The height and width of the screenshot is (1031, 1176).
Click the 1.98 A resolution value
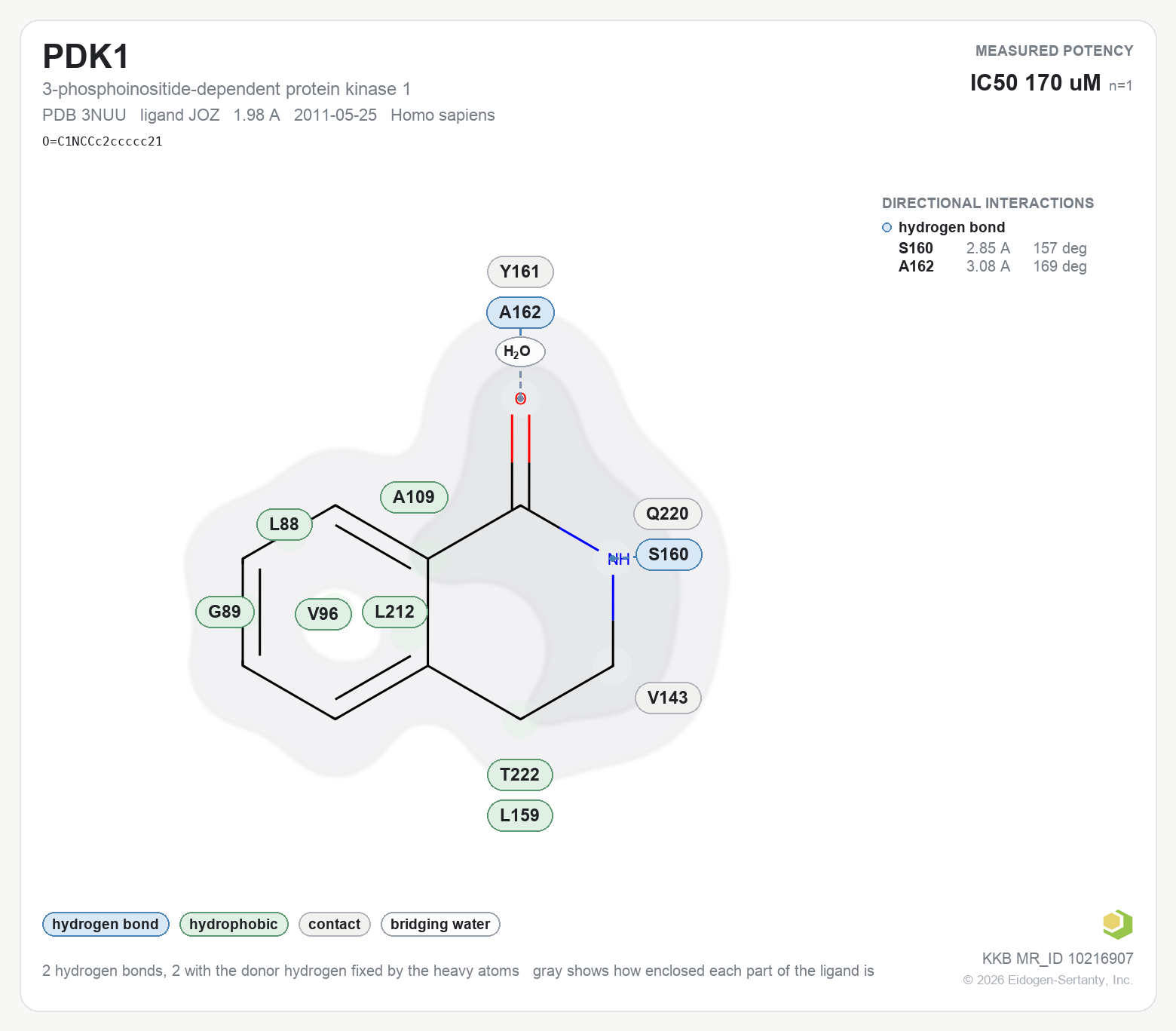pyautogui.click(x=256, y=115)
